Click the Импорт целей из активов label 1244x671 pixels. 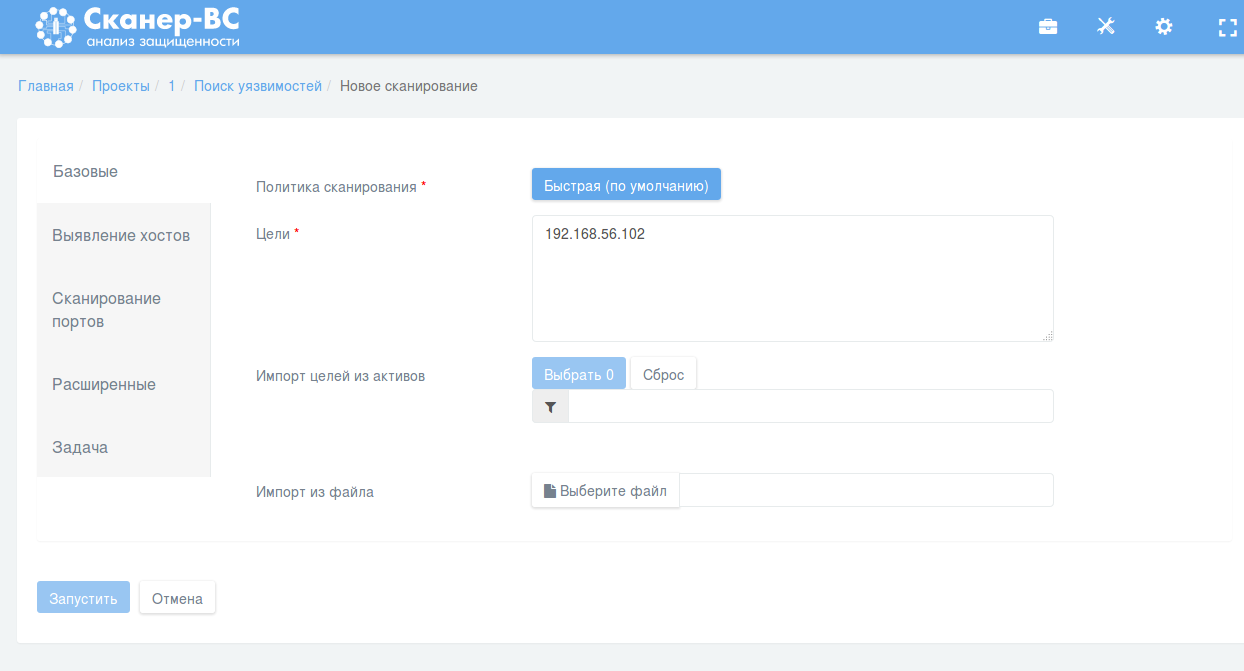341,376
